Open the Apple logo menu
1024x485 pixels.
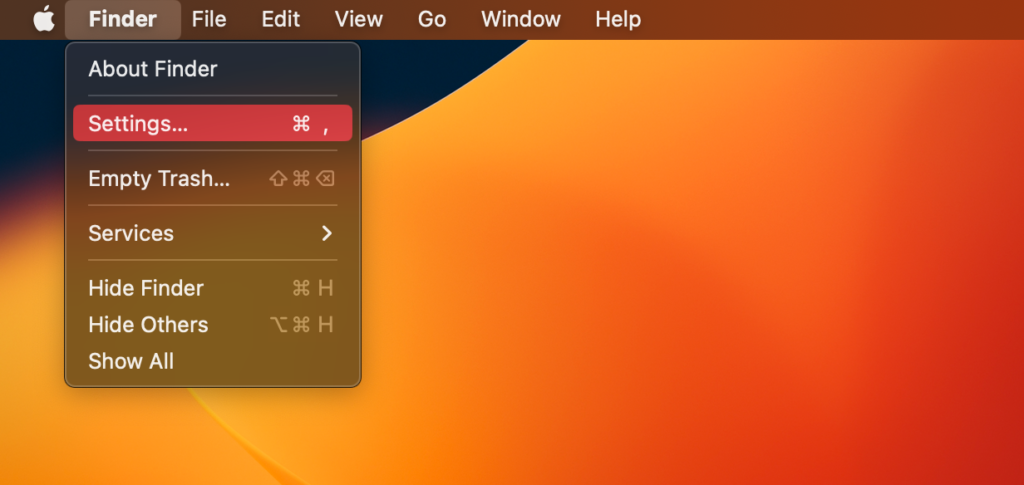[44, 19]
